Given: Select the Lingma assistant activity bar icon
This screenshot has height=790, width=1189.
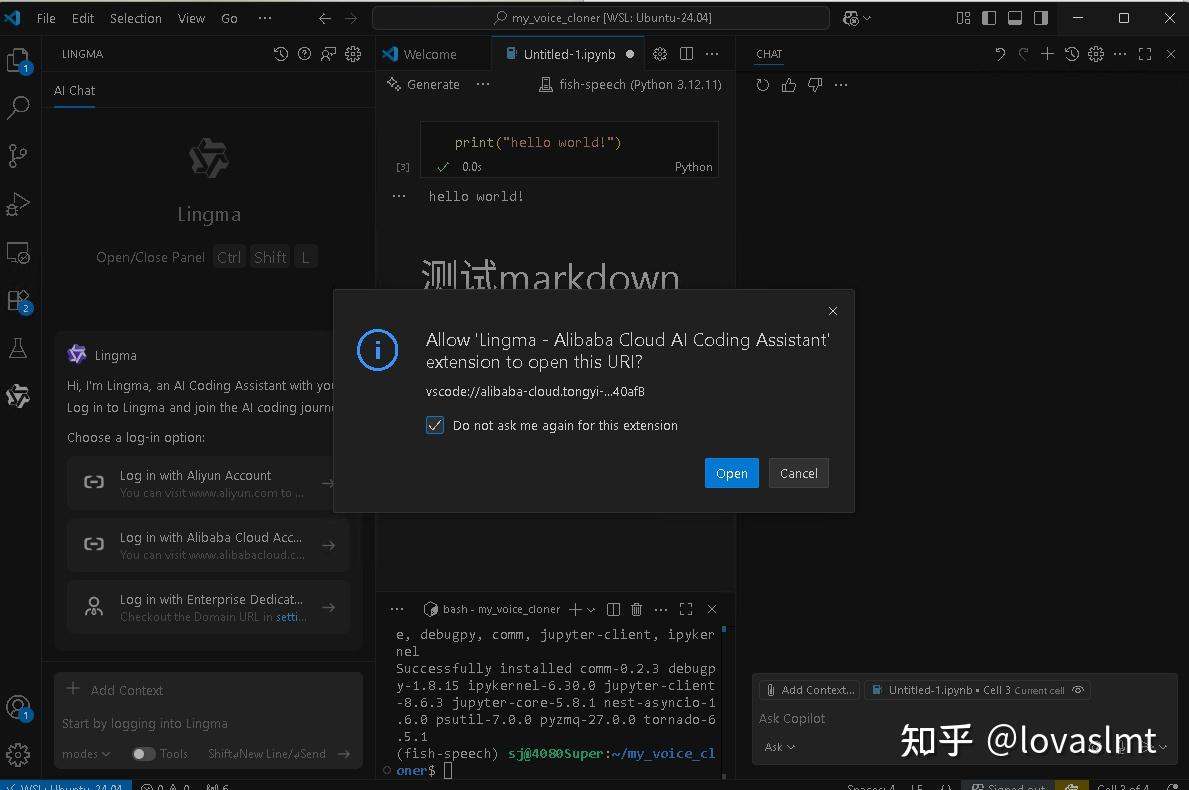Looking at the screenshot, I should click(19, 396).
